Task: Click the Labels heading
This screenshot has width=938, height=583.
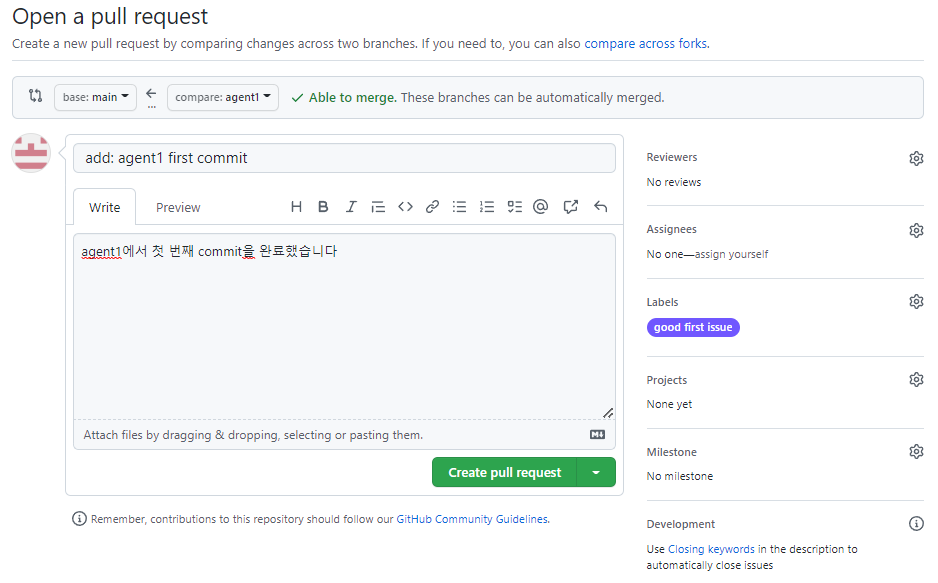Action: coord(662,302)
